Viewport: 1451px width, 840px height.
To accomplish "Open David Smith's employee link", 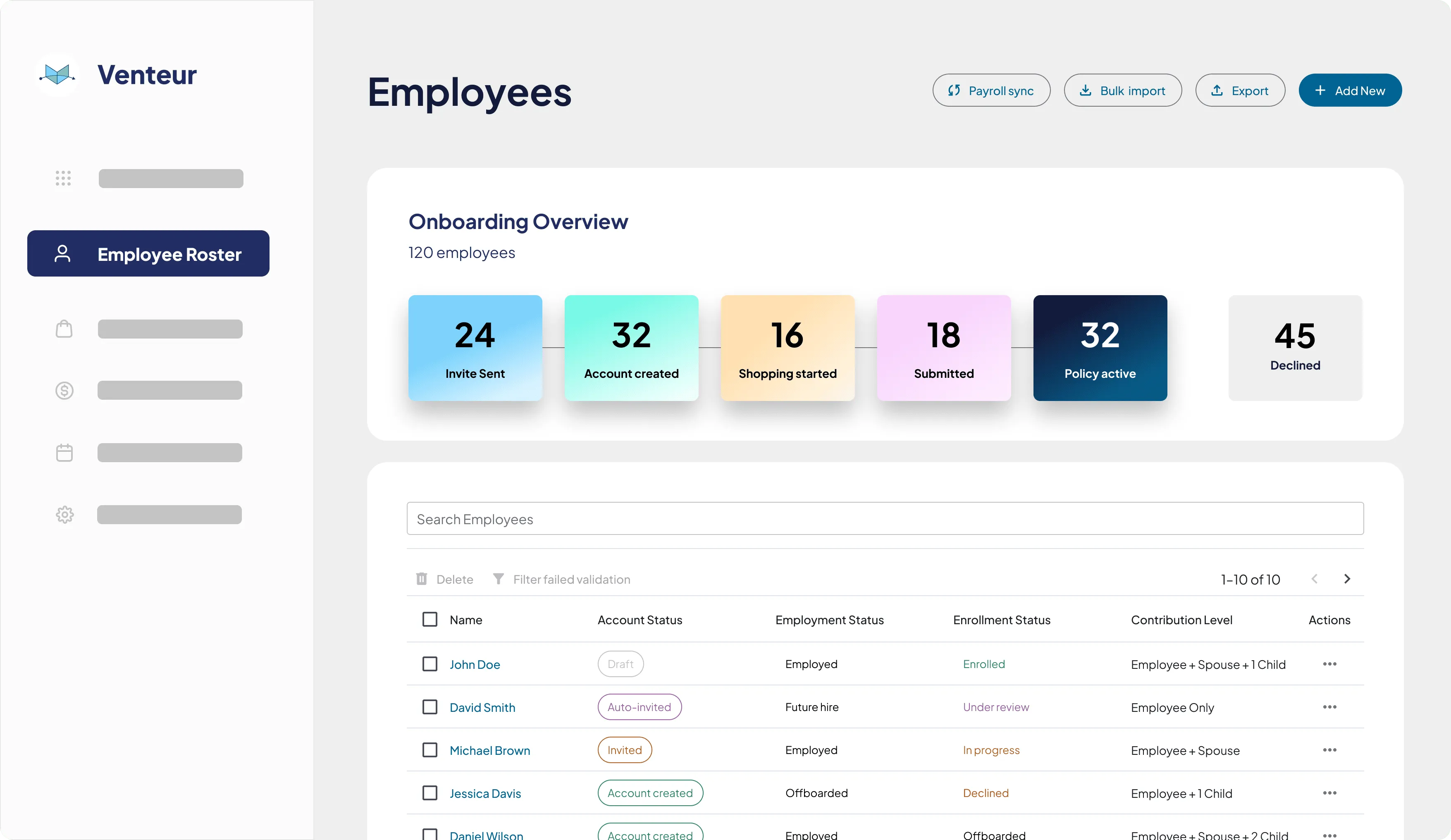I will click(x=482, y=707).
